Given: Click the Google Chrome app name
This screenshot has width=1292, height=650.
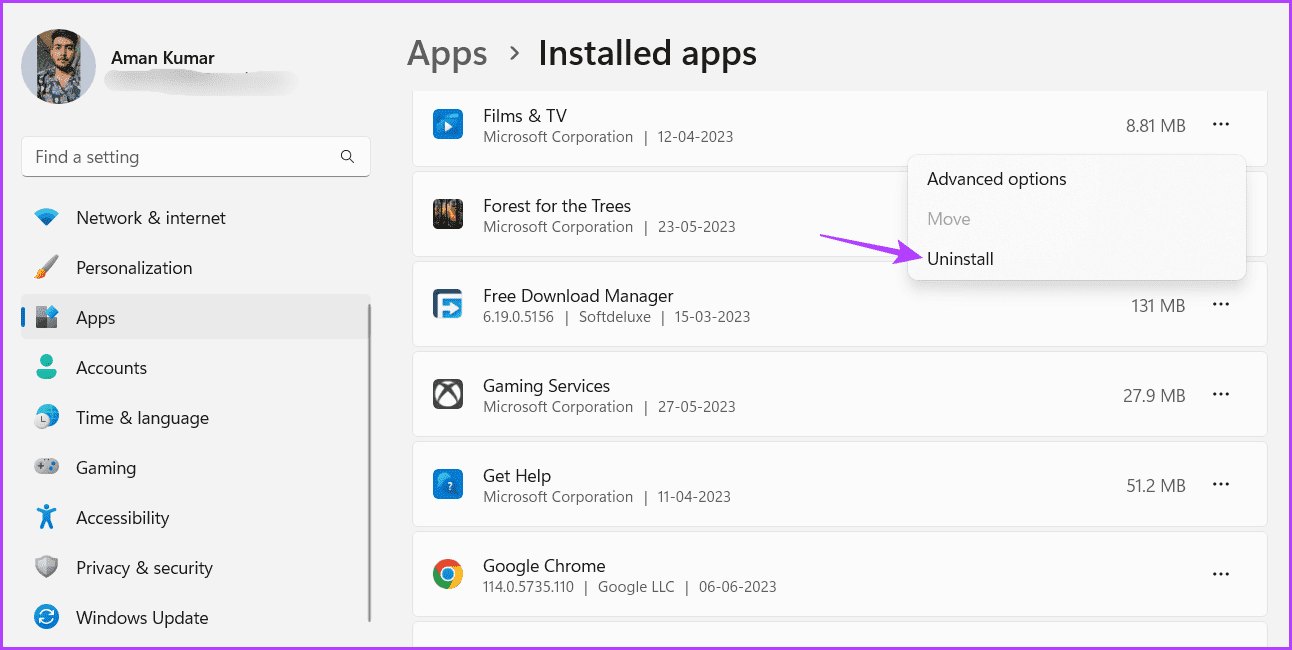Looking at the screenshot, I should (544, 566).
